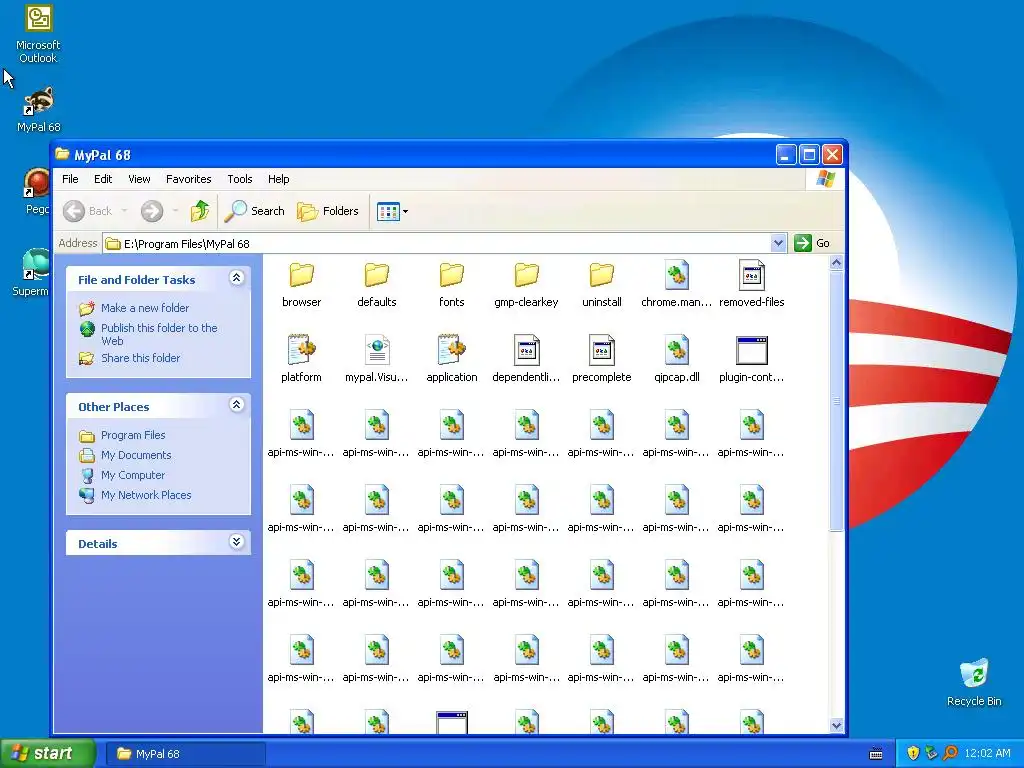Open Back history dropdown arrow
The image size is (1024, 768).
point(124,211)
